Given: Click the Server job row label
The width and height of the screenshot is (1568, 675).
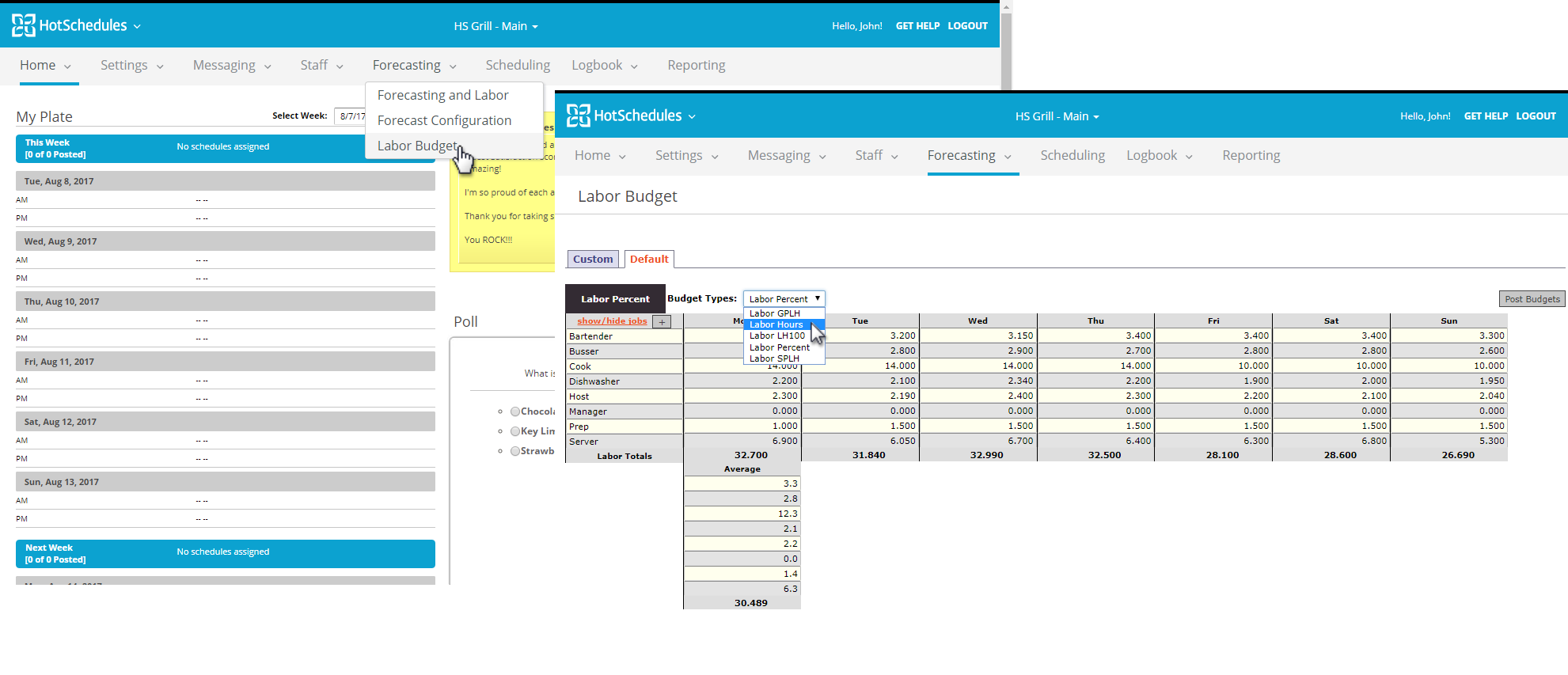Looking at the screenshot, I should click(x=624, y=442).
